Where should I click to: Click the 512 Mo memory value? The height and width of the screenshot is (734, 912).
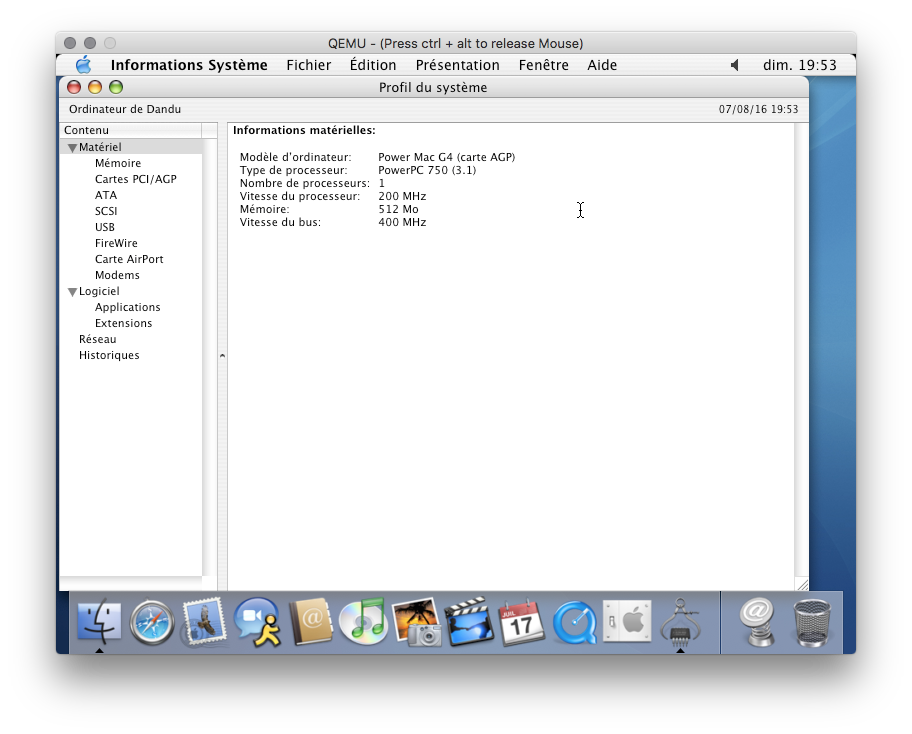point(398,209)
